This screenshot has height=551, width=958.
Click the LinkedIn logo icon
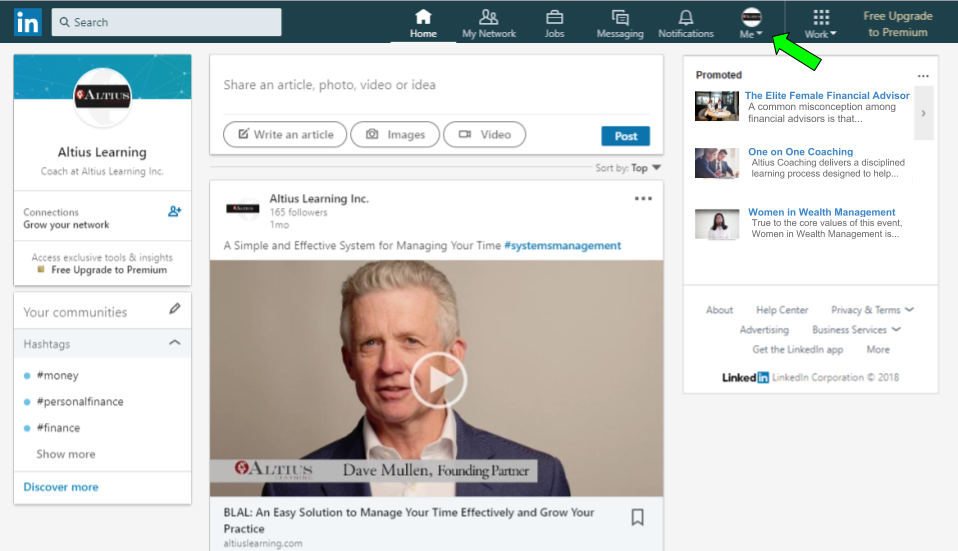(x=27, y=22)
